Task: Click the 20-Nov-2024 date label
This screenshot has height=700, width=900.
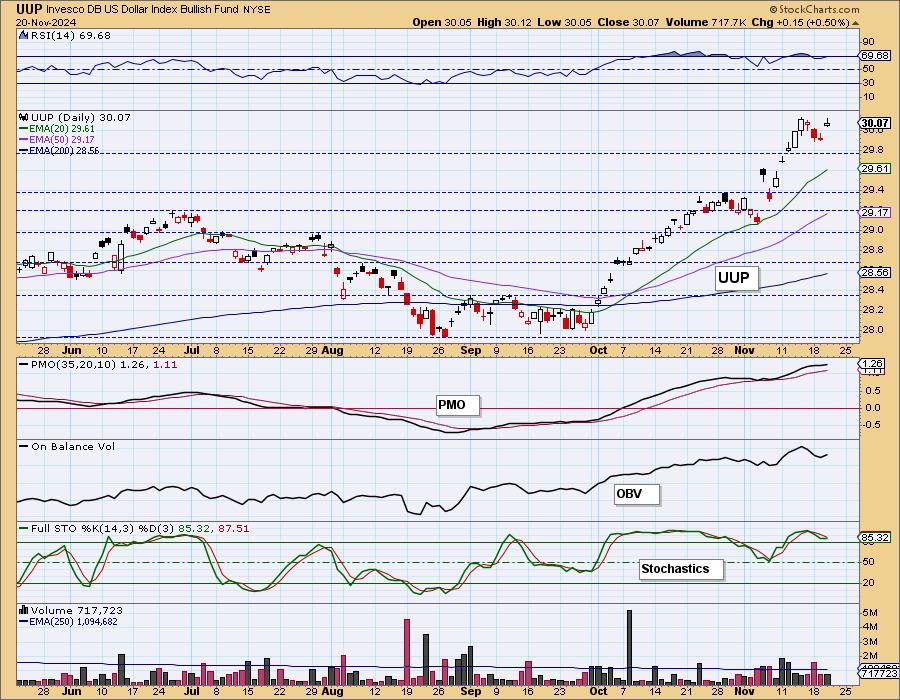Action: (45, 22)
